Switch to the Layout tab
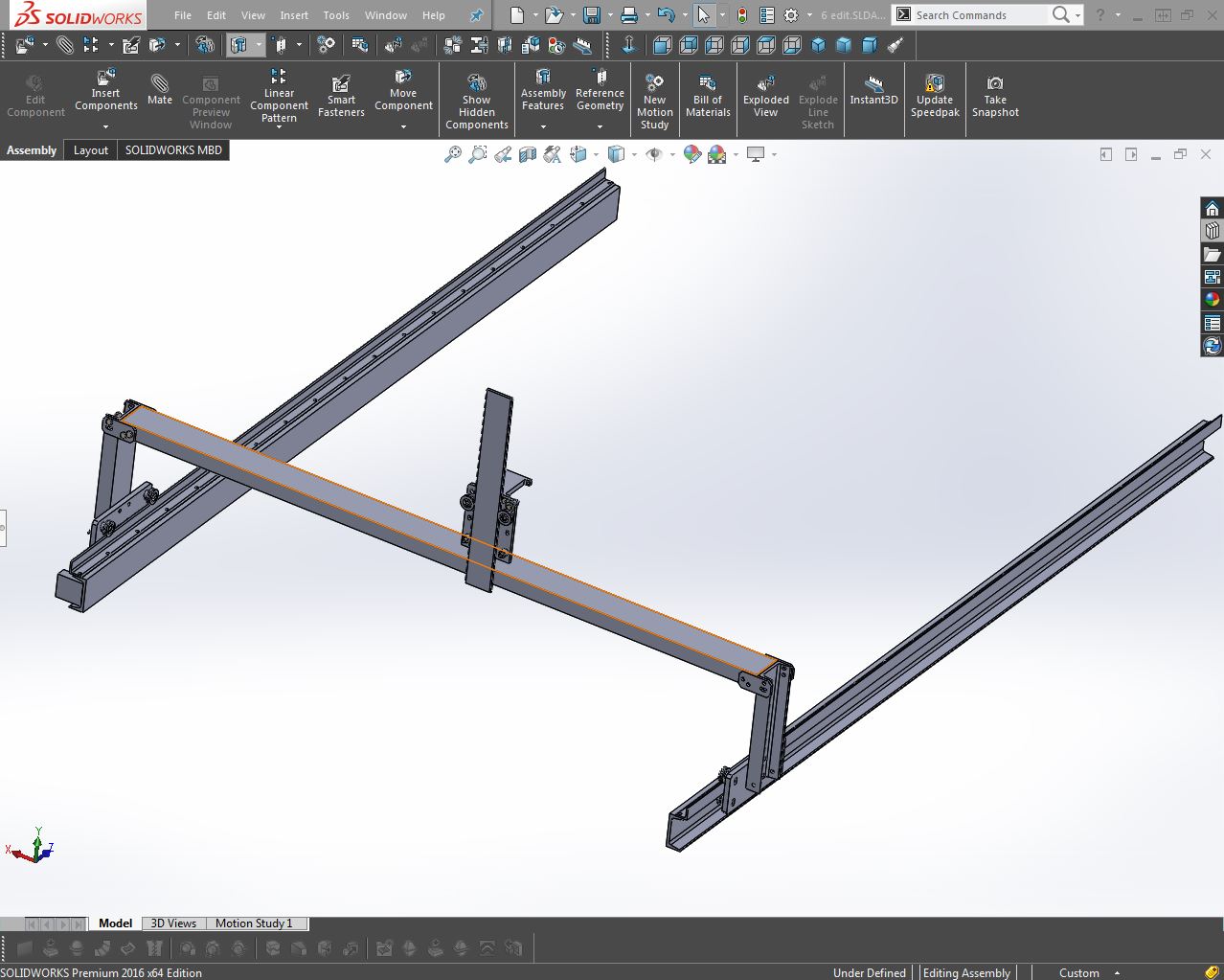 (x=91, y=150)
